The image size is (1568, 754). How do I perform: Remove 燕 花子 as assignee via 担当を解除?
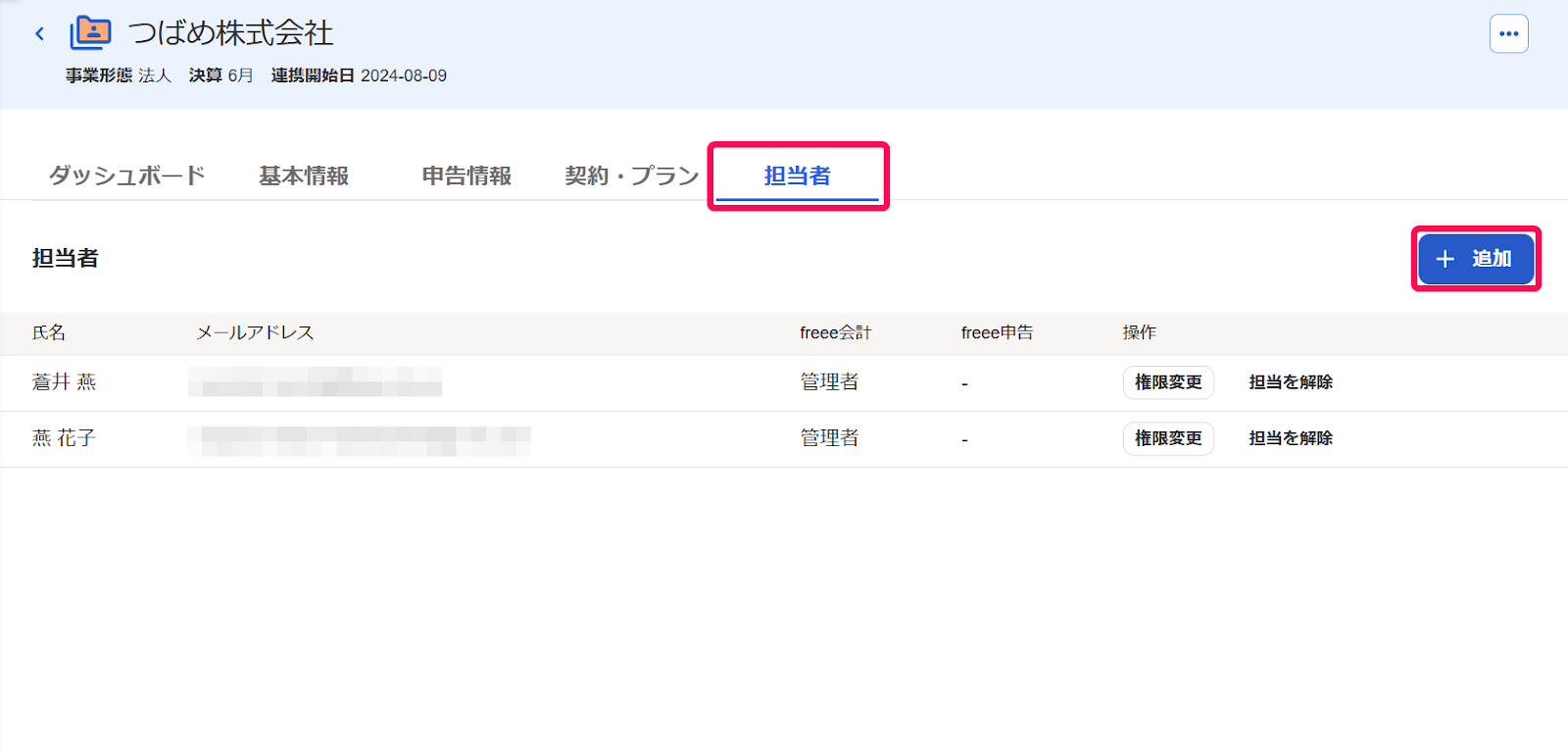point(1291,438)
